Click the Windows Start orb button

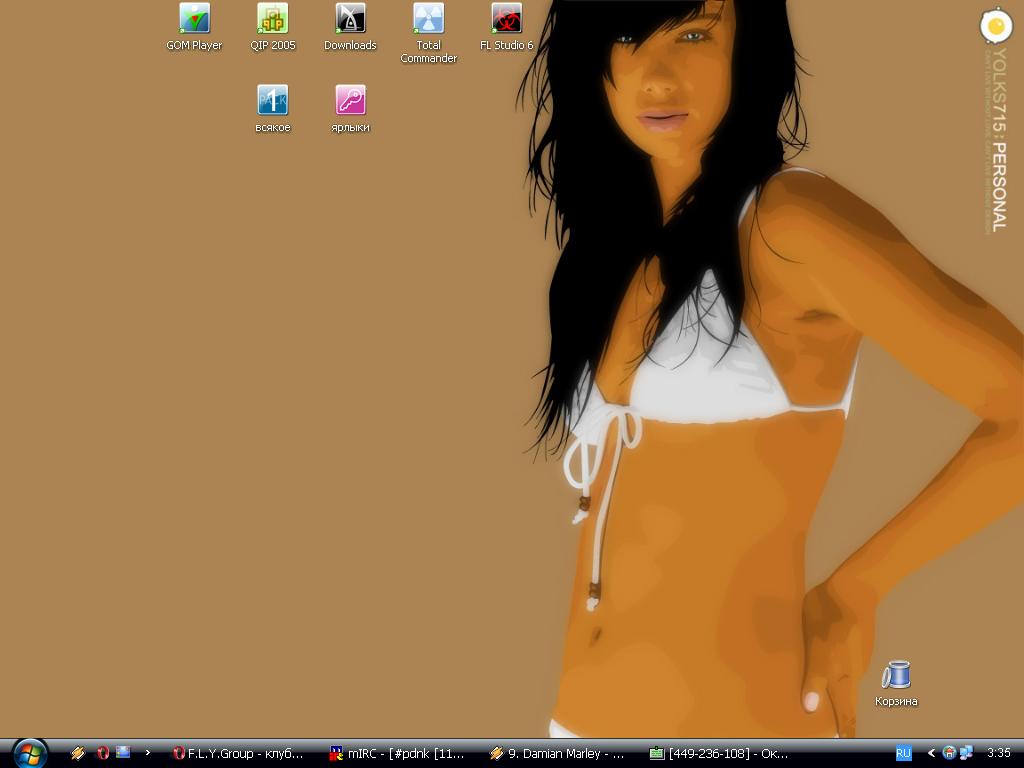pyautogui.click(x=29, y=754)
